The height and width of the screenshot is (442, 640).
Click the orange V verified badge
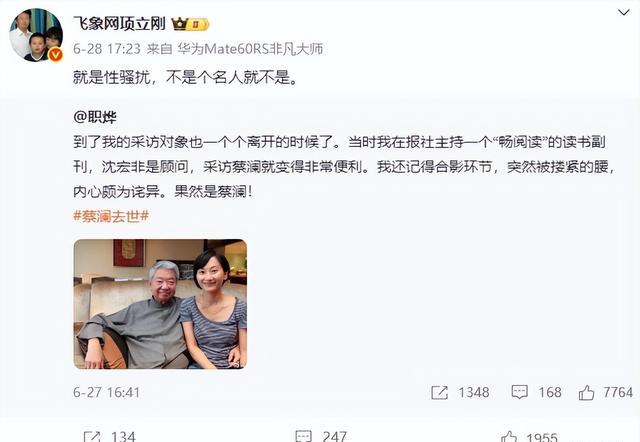[x=56, y=55]
